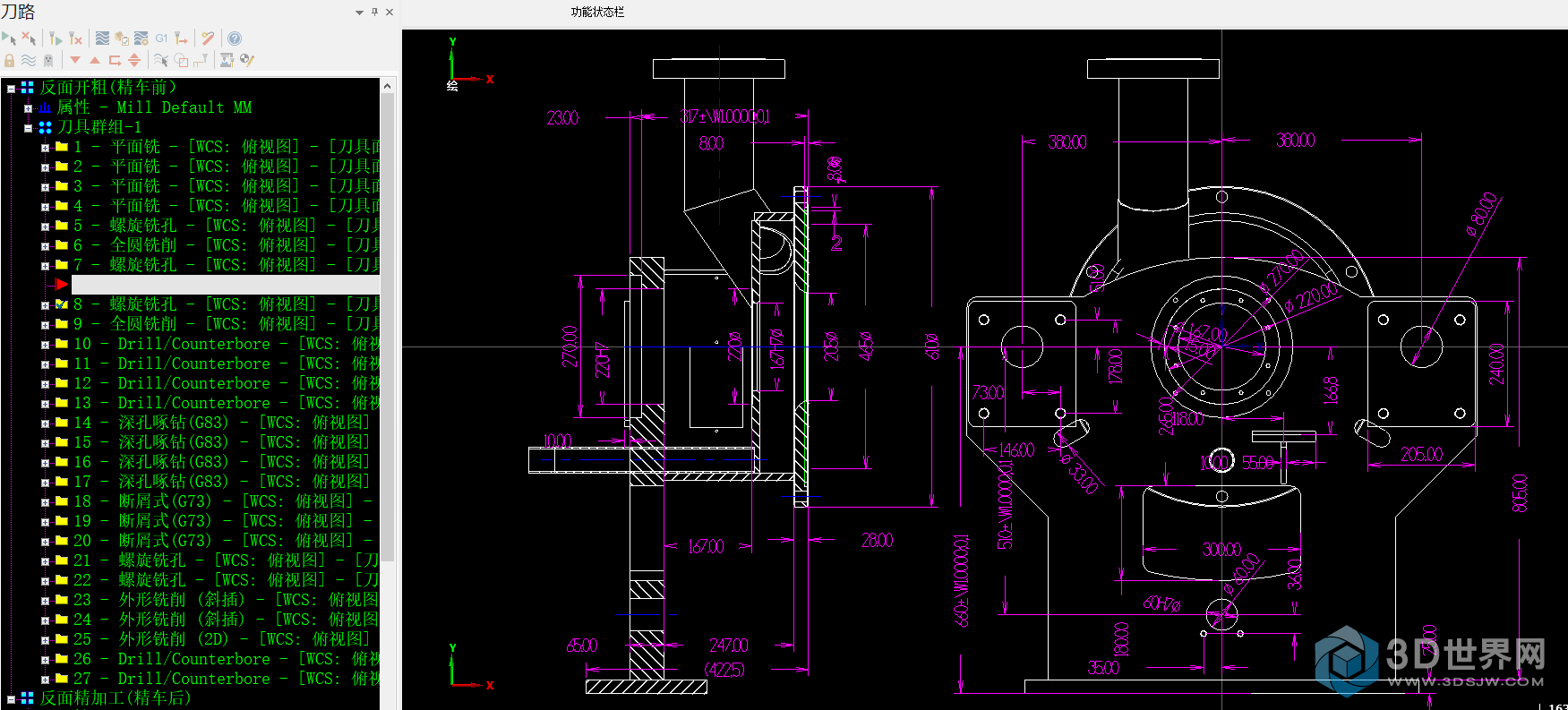Click the Select all dirty operations icon
The image size is (1568, 710).
tap(29, 38)
